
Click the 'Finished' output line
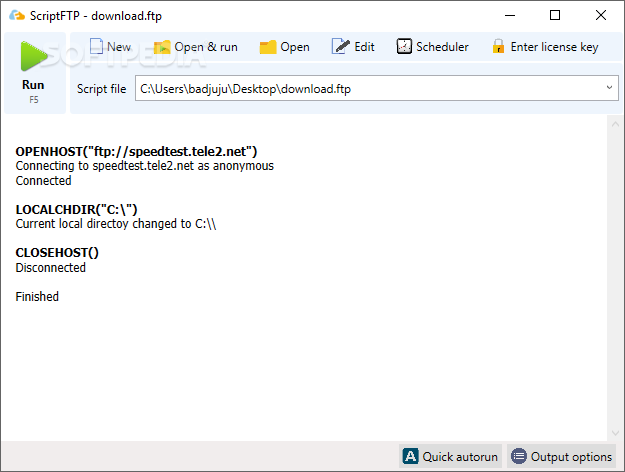pos(37,297)
